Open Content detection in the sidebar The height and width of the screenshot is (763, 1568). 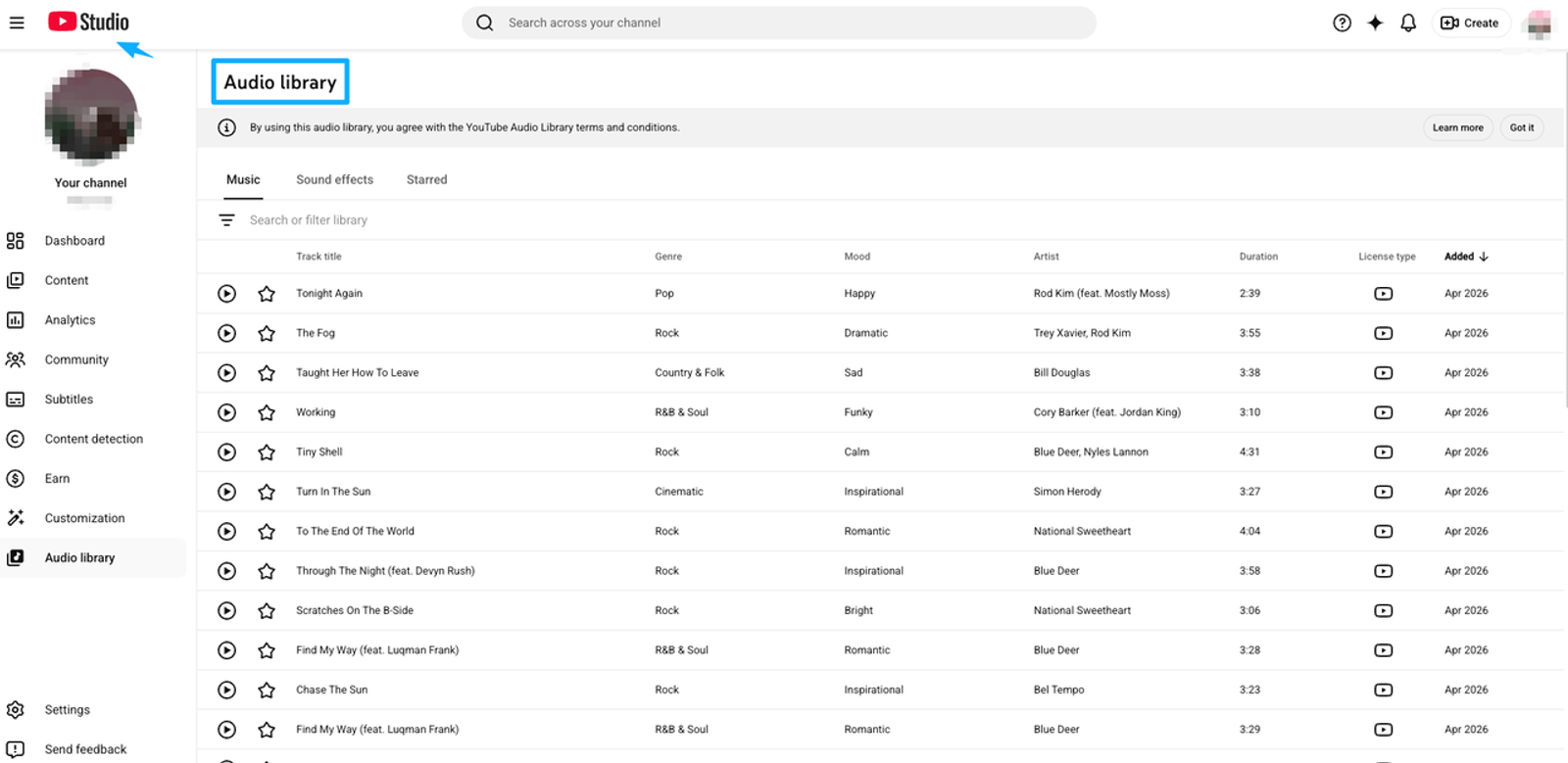(x=93, y=439)
